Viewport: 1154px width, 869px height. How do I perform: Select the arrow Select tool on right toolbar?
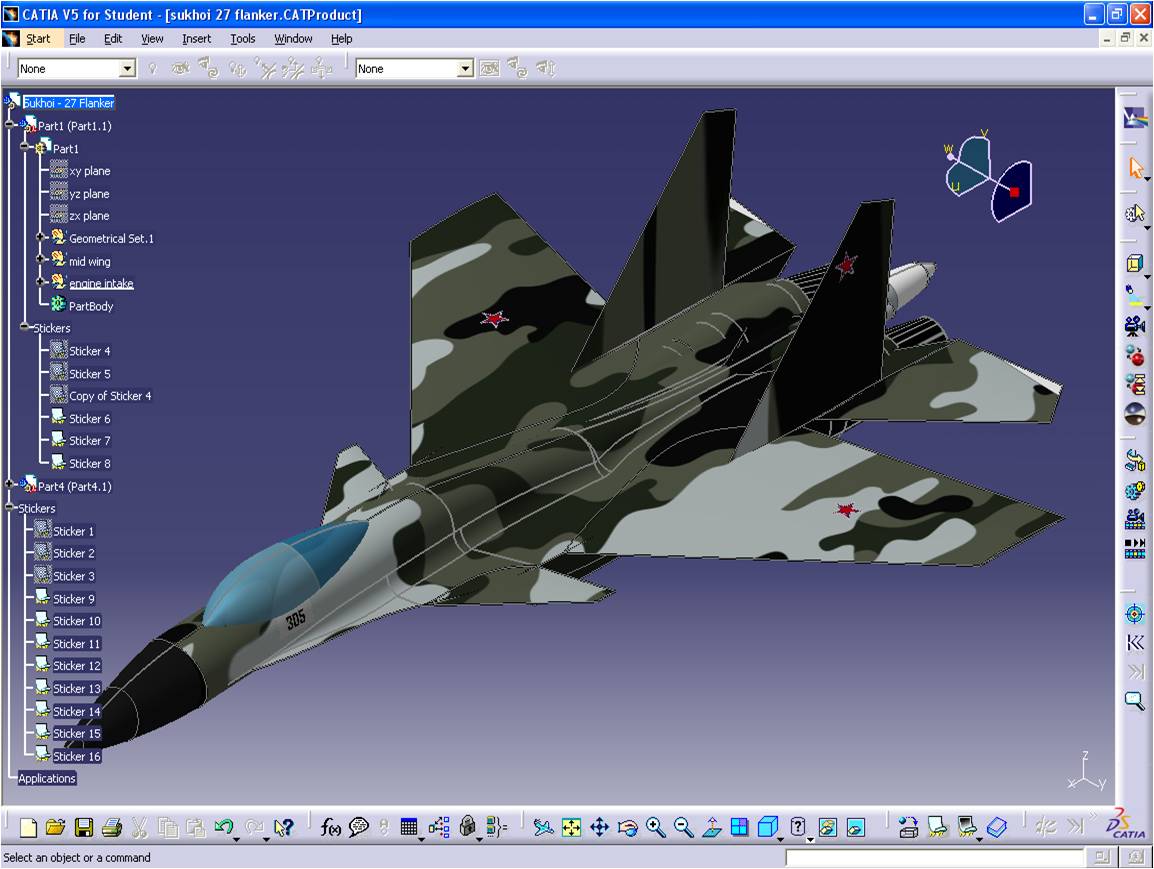1136,168
